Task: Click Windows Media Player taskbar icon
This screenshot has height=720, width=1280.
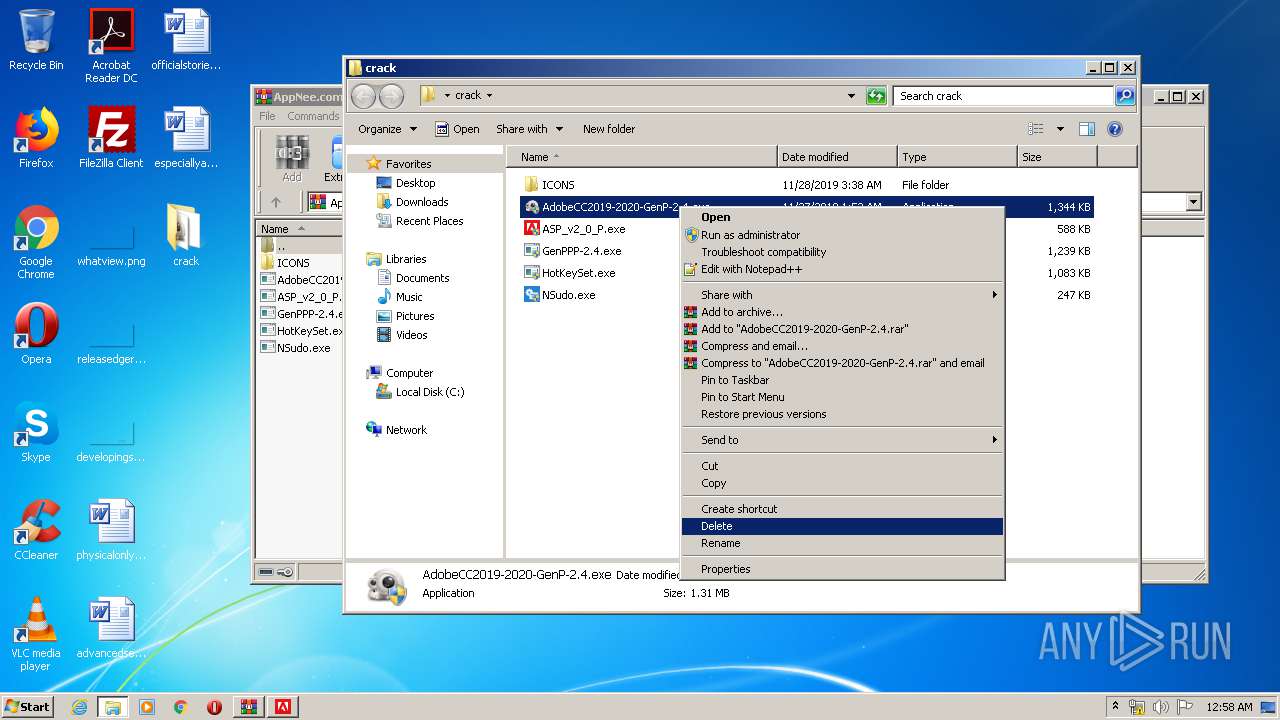Action: click(147, 707)
